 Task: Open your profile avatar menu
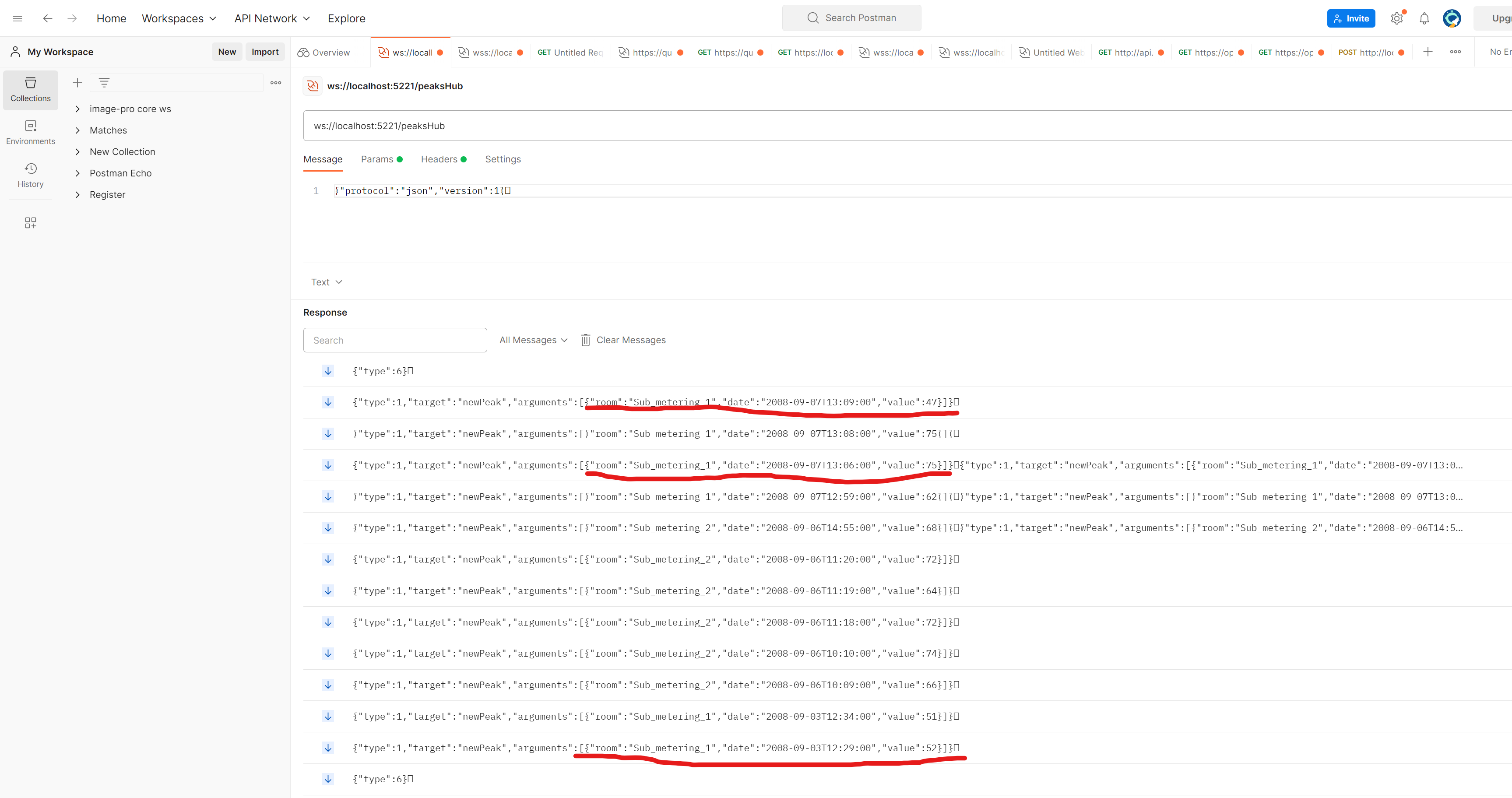tap(1452, 18)
